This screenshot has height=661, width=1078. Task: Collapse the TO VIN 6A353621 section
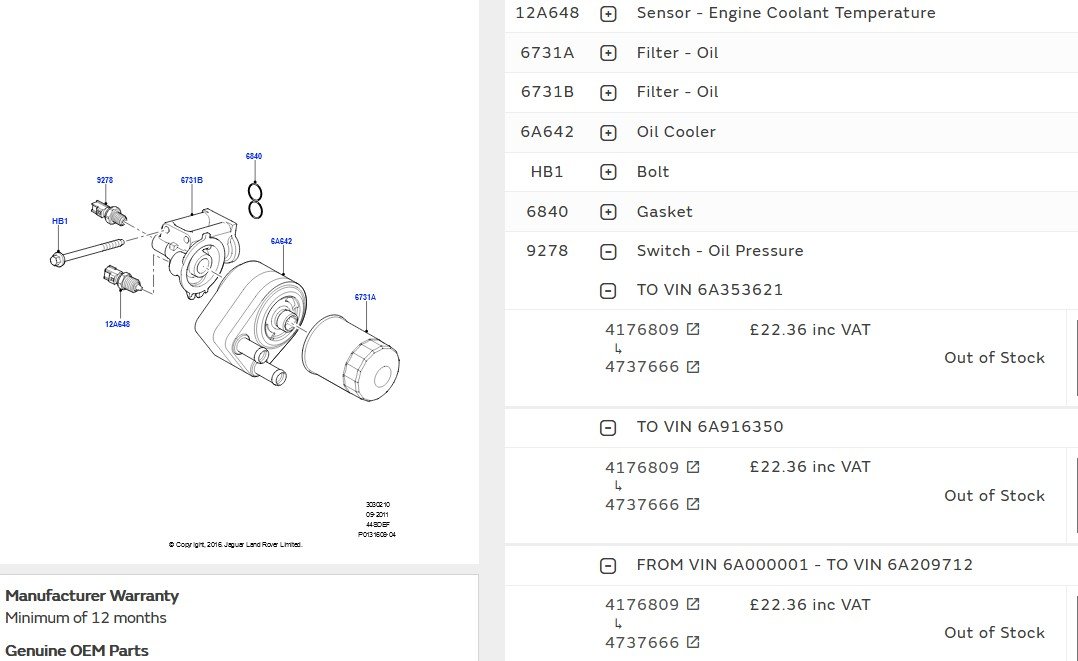(608, 291)
